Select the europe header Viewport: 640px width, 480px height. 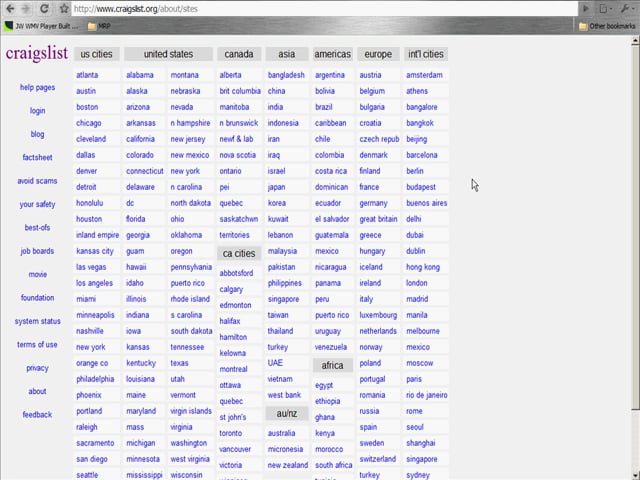378,54
